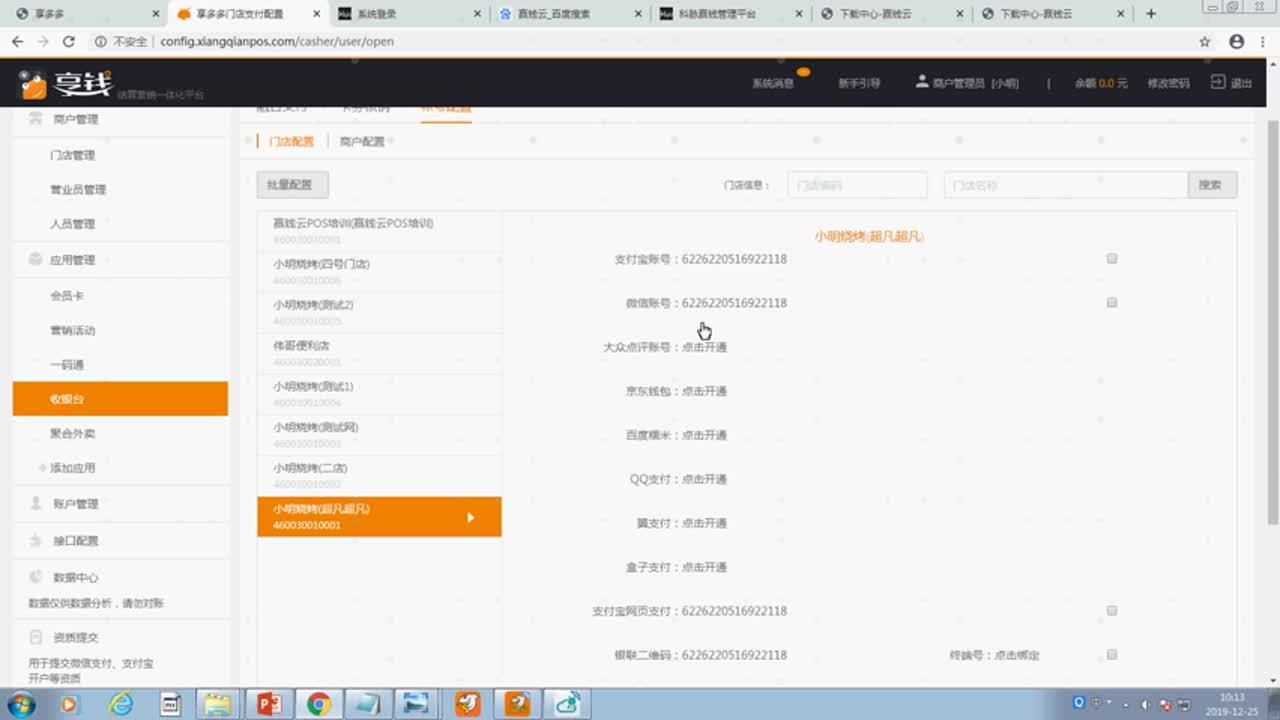This screenshot has width=1280, height=720.
Task: Tick the checkbox for 支付宝网页支付 row
Action: pyautogui.click(x=1111, y=611)
